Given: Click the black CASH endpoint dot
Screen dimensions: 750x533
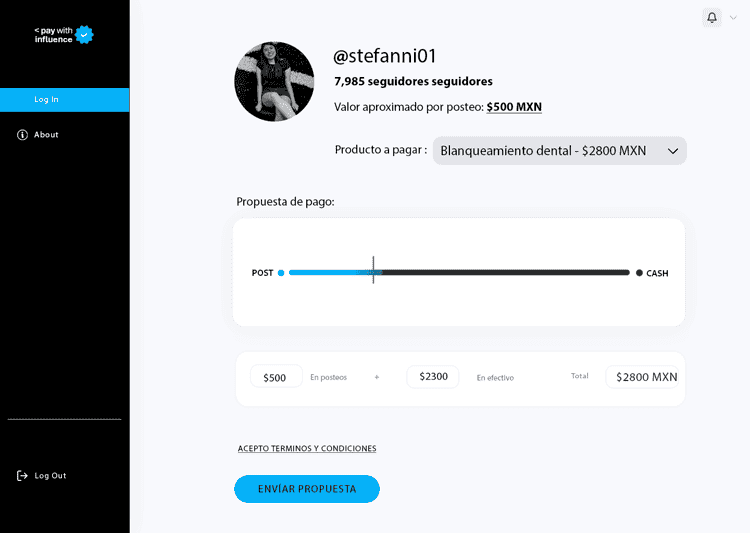Looking at the screenshot, I should coord(639,273).
